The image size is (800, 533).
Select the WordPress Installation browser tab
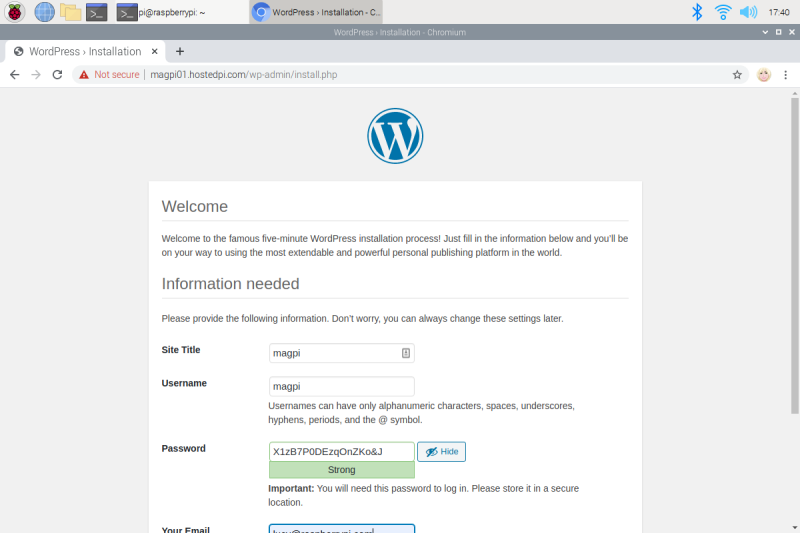85,52
